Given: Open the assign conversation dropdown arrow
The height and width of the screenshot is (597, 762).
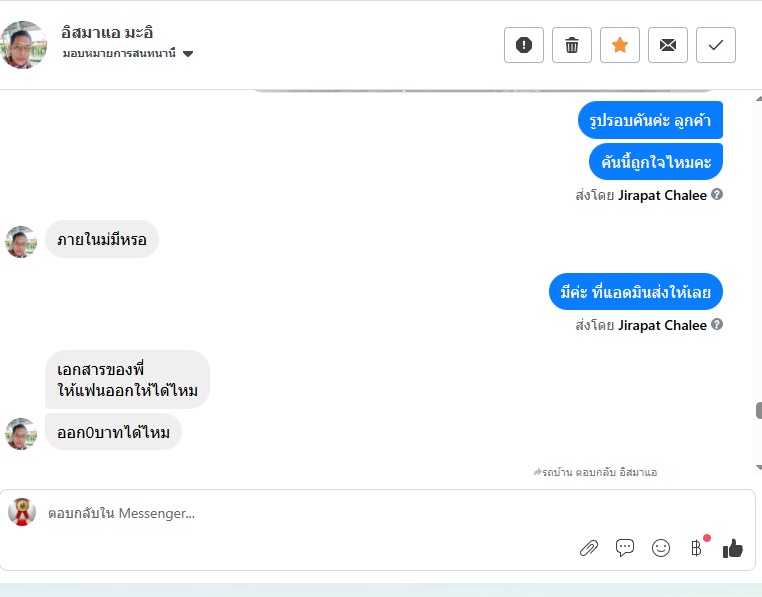Looking at the screenshot, I should (188, 53).
